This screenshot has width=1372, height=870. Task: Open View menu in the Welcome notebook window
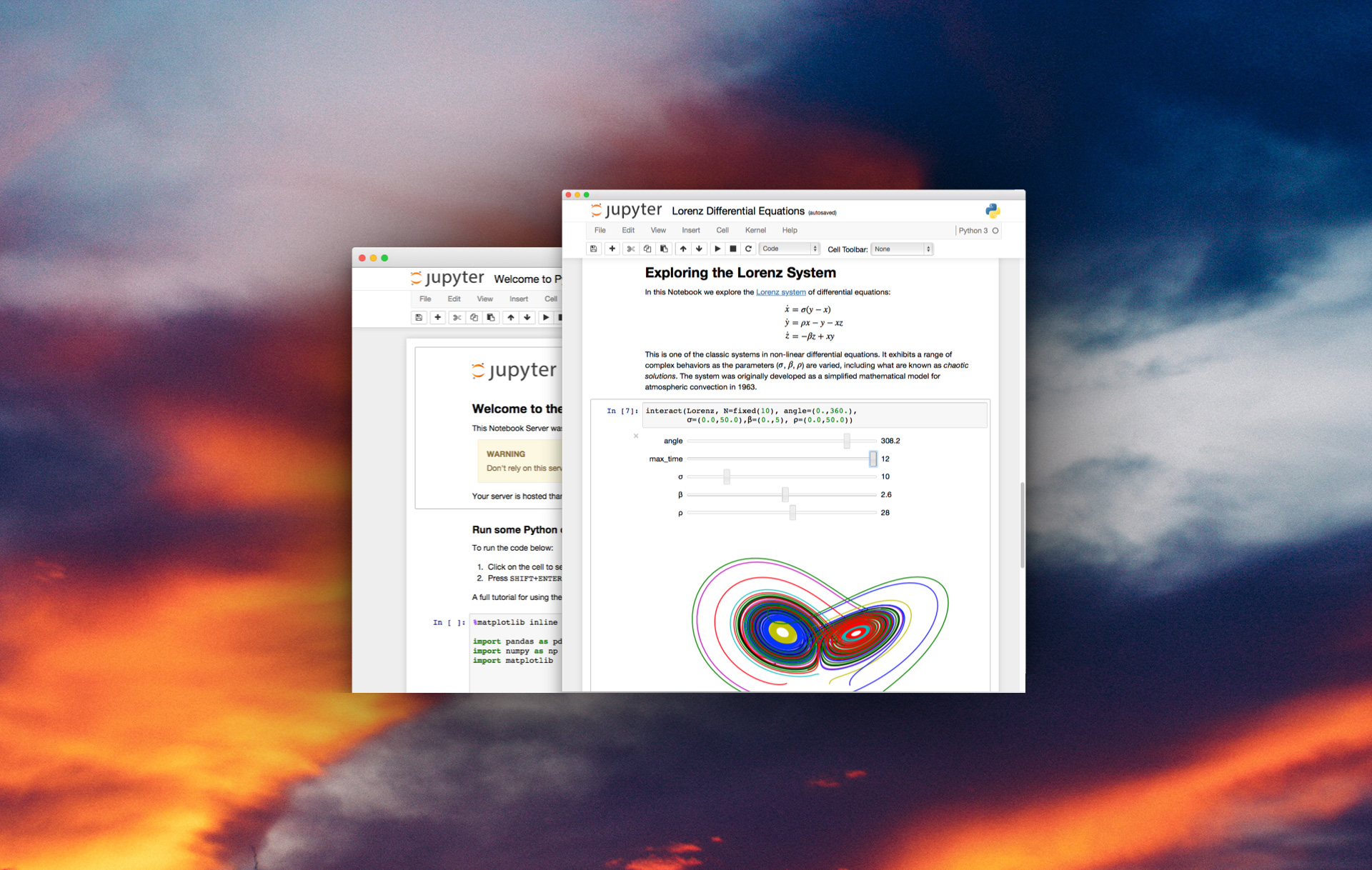coord(485,299)
